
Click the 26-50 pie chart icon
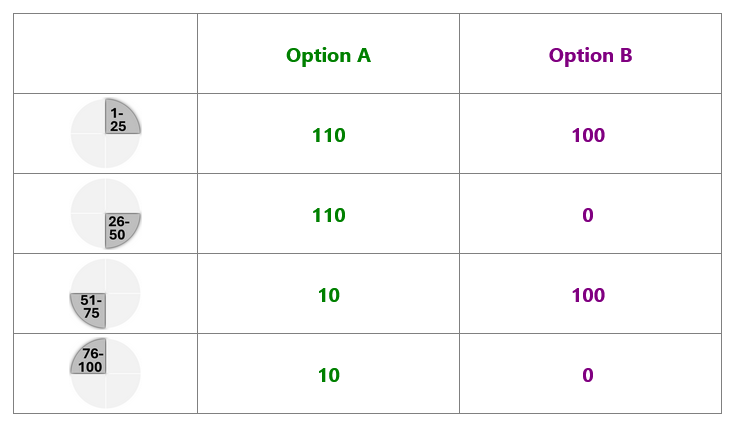pyautogui.click(x=105, y=213)
